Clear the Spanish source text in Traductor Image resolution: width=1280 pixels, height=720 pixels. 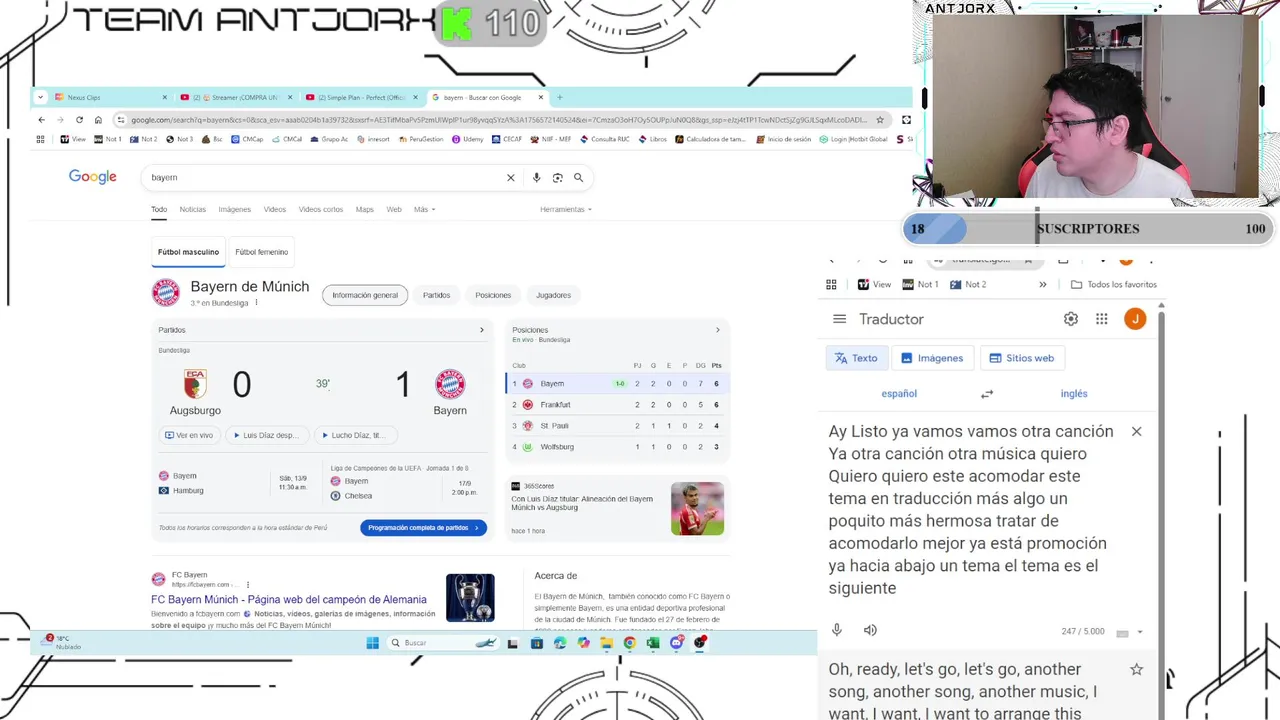[x=1136, y=431]
